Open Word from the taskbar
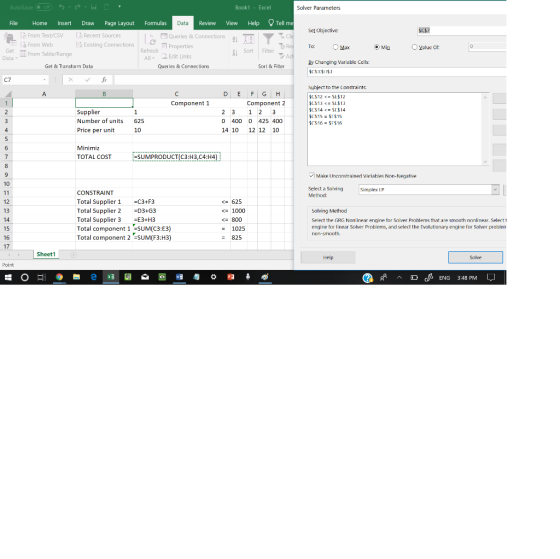The height and width of the screenshot is (559, 560). pyautogui.click(x=179, y=277)
